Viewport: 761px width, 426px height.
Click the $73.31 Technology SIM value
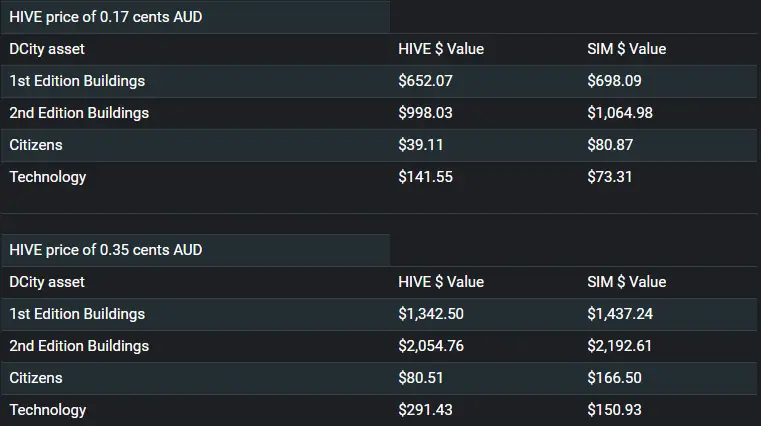(610, 177)
